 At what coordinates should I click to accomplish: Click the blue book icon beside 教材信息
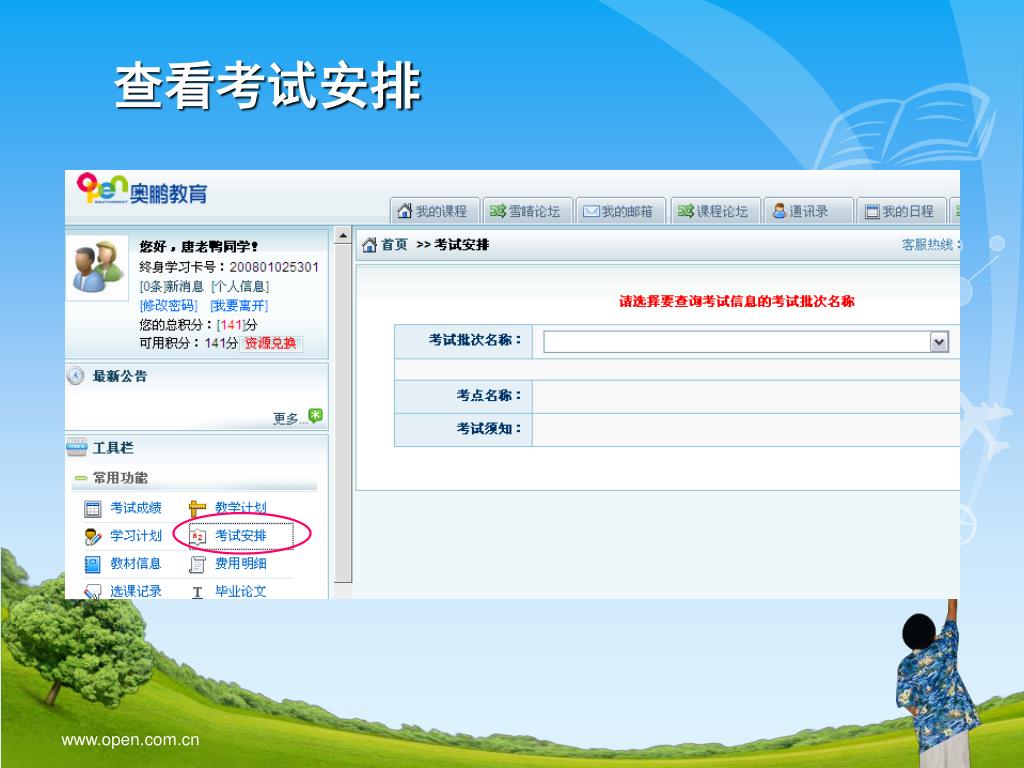(93, 564)
